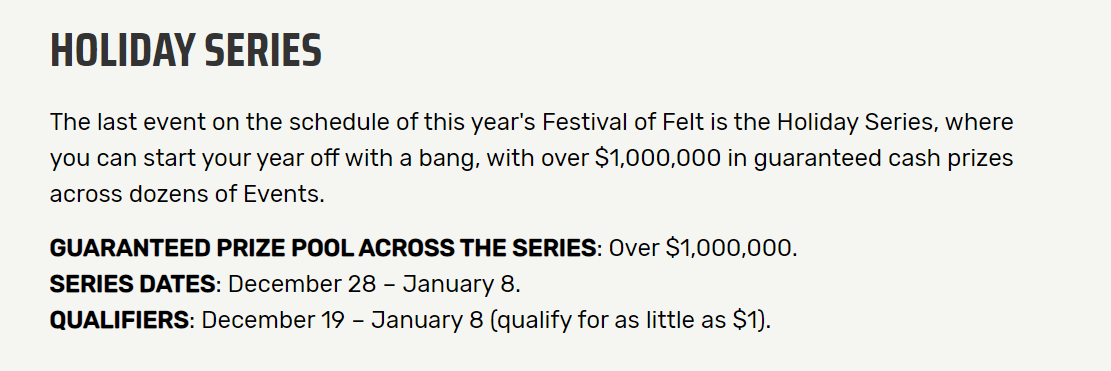Click the '$1' amount in Qualifiers line
1111x371 pixels.
744,321
